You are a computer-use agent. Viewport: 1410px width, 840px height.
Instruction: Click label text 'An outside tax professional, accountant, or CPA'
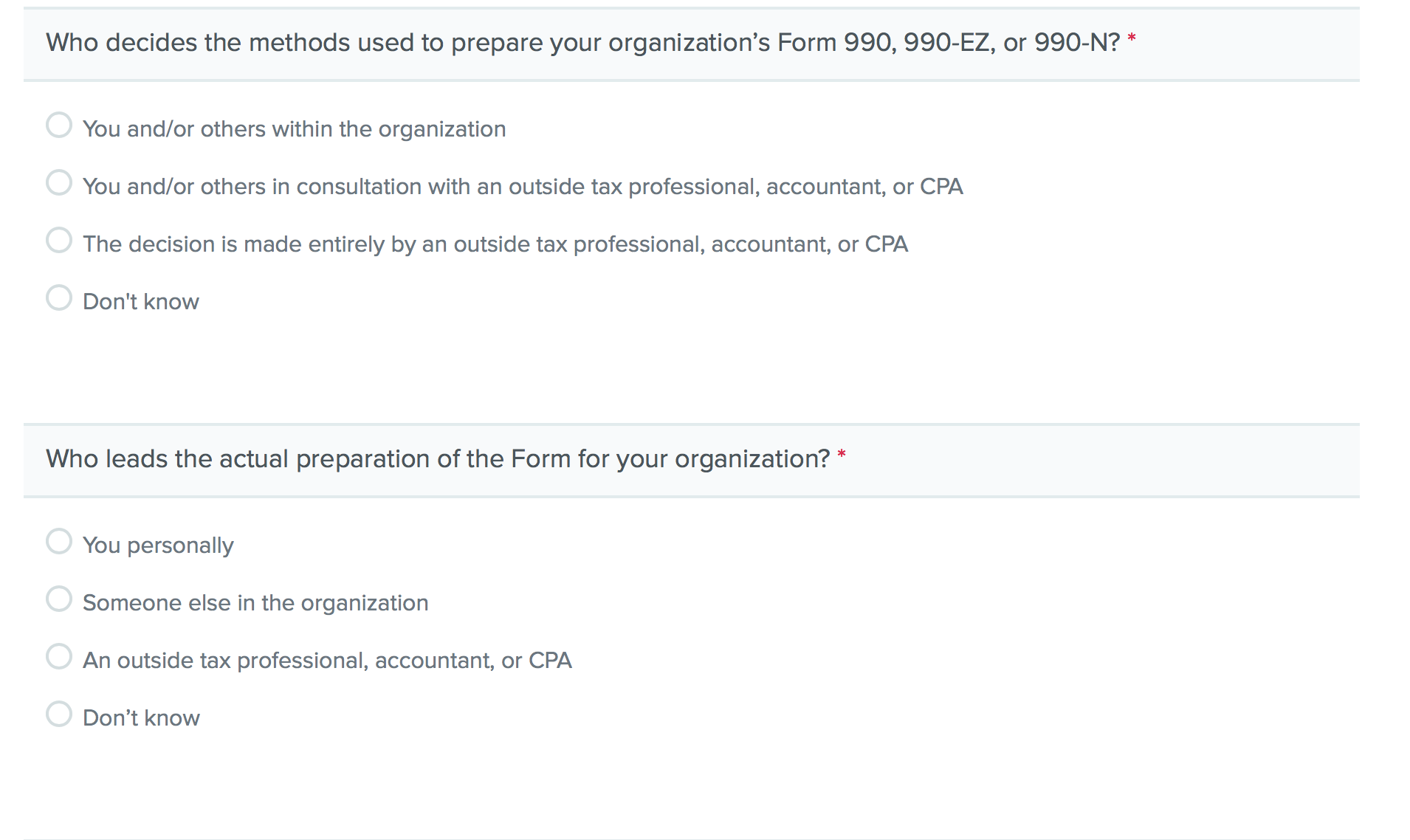tap(327, 661)
